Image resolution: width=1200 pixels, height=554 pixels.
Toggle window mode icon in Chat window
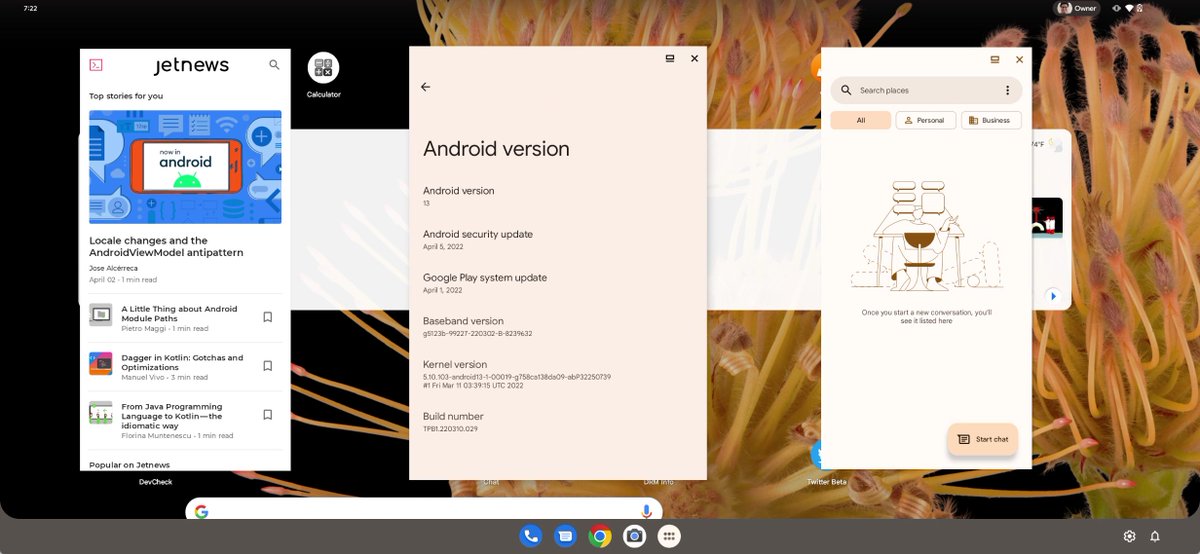(995, 59)
